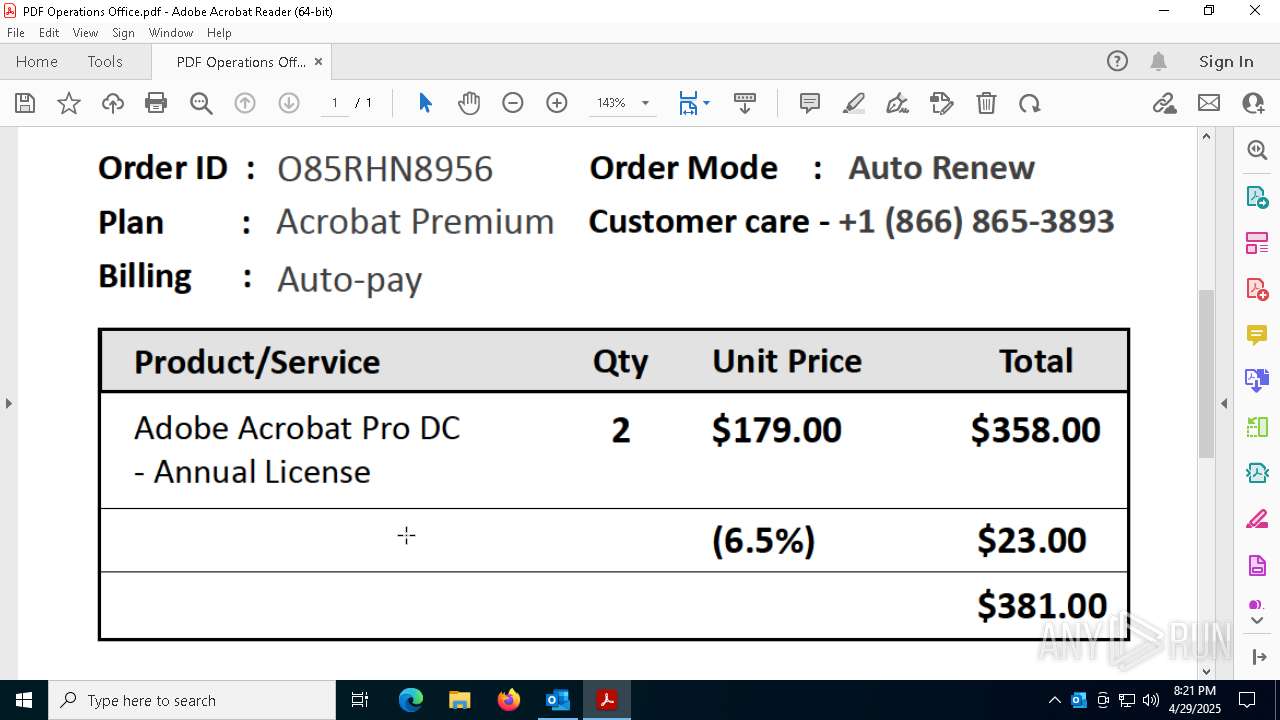Viewport: 1280px width, 720px height.
Task: Select the Highlight text pen tool
Action: [854, 103]
